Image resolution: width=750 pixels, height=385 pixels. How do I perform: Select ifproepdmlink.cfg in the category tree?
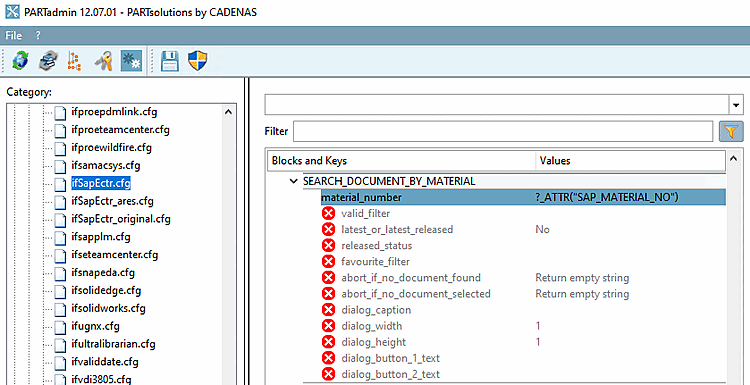pos(114,112)
